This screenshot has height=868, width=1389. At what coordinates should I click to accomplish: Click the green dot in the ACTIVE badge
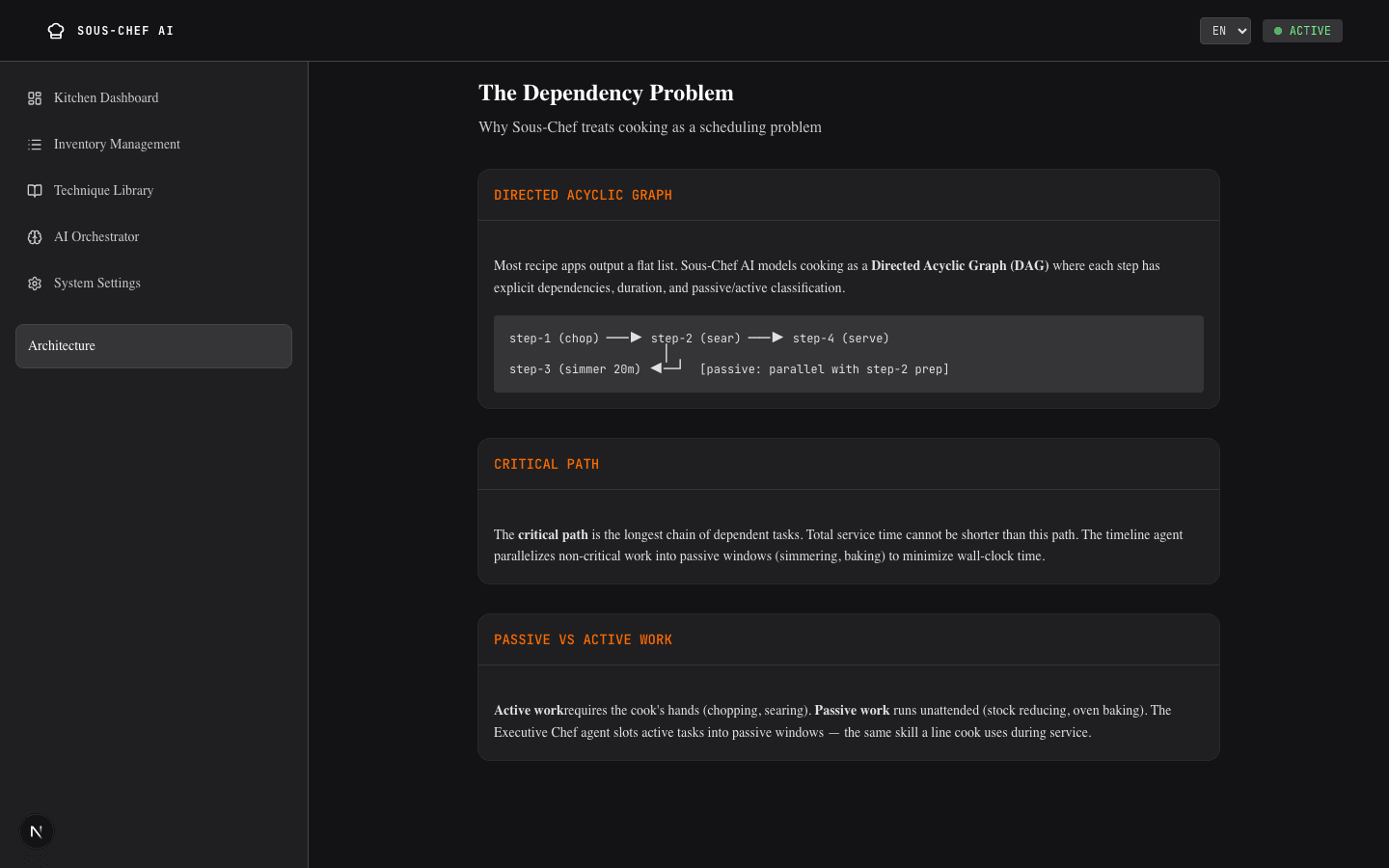tap(1278, 31)
